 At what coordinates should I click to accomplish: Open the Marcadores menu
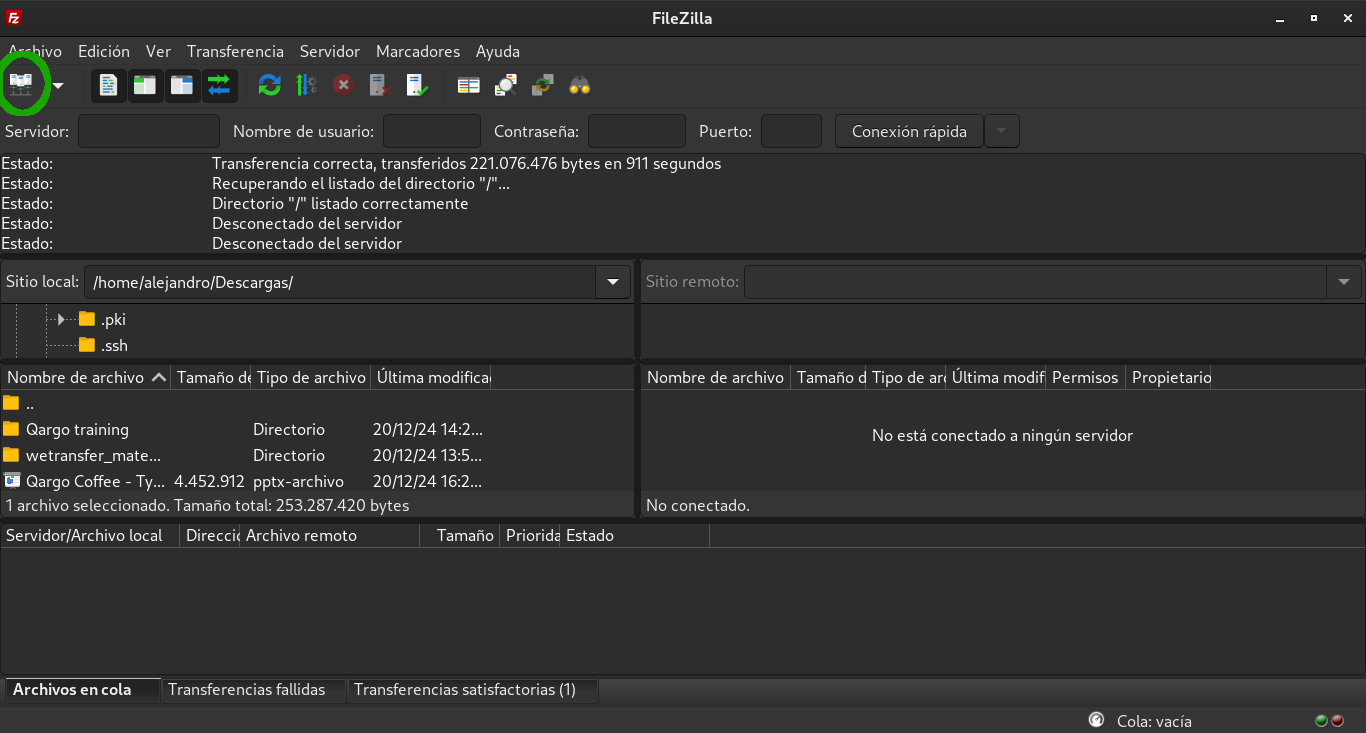coord(418,51)
